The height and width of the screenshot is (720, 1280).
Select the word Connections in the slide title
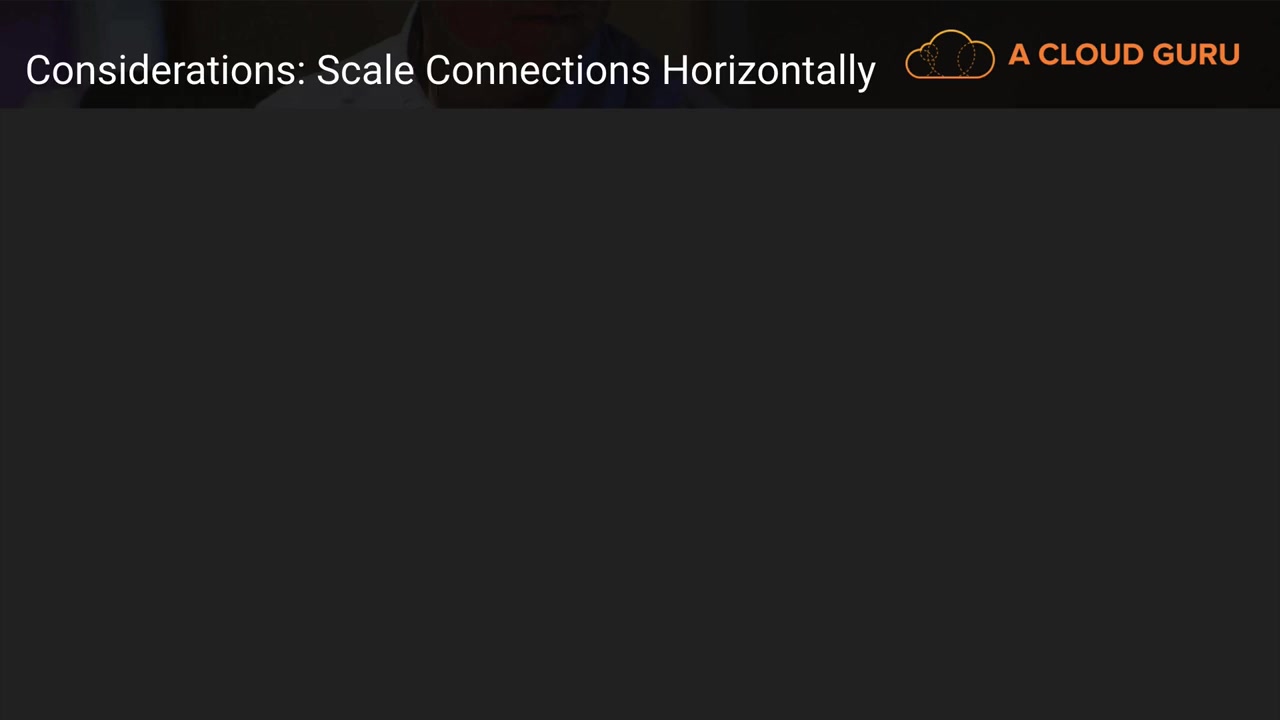[538, 71]
